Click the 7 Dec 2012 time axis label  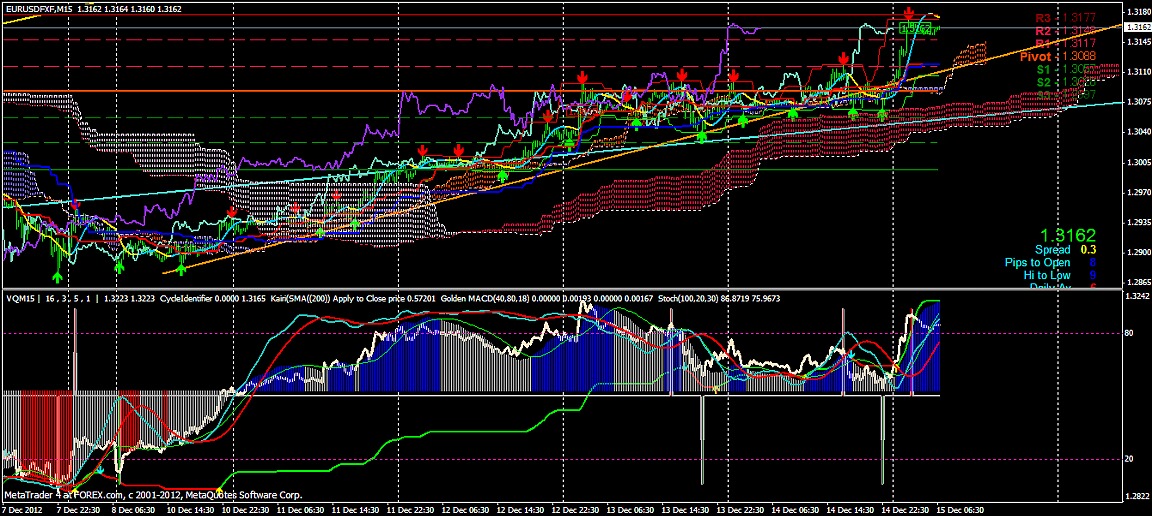tap(24, 509)
